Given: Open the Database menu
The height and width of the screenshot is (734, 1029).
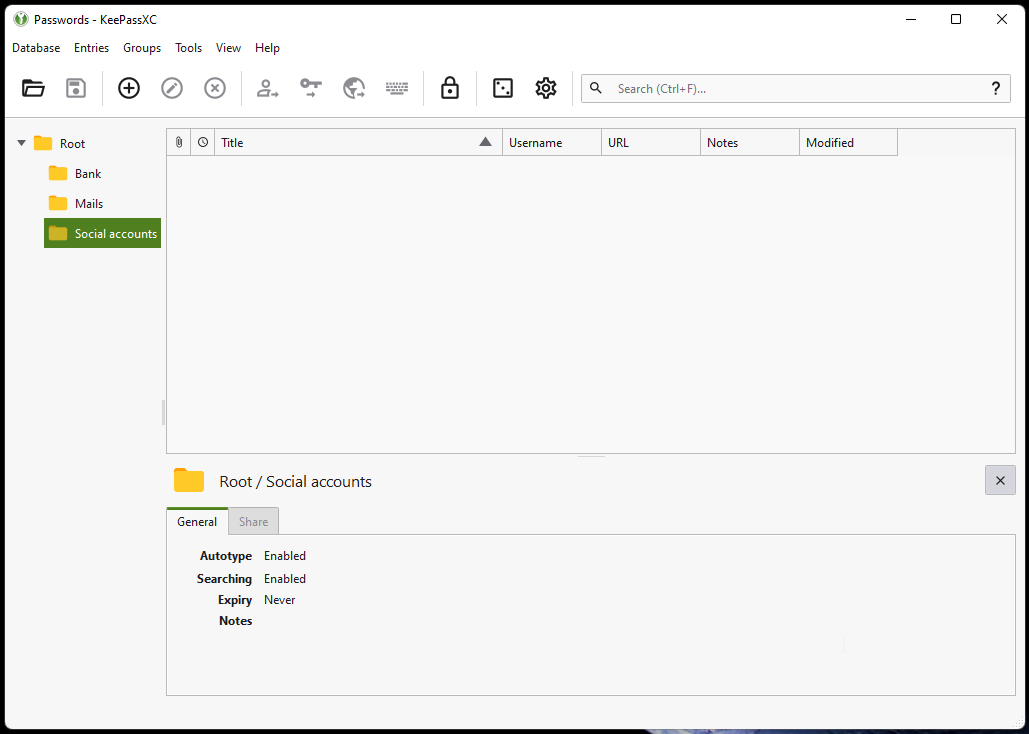Looking at the screenshot, I should (36, 48).
